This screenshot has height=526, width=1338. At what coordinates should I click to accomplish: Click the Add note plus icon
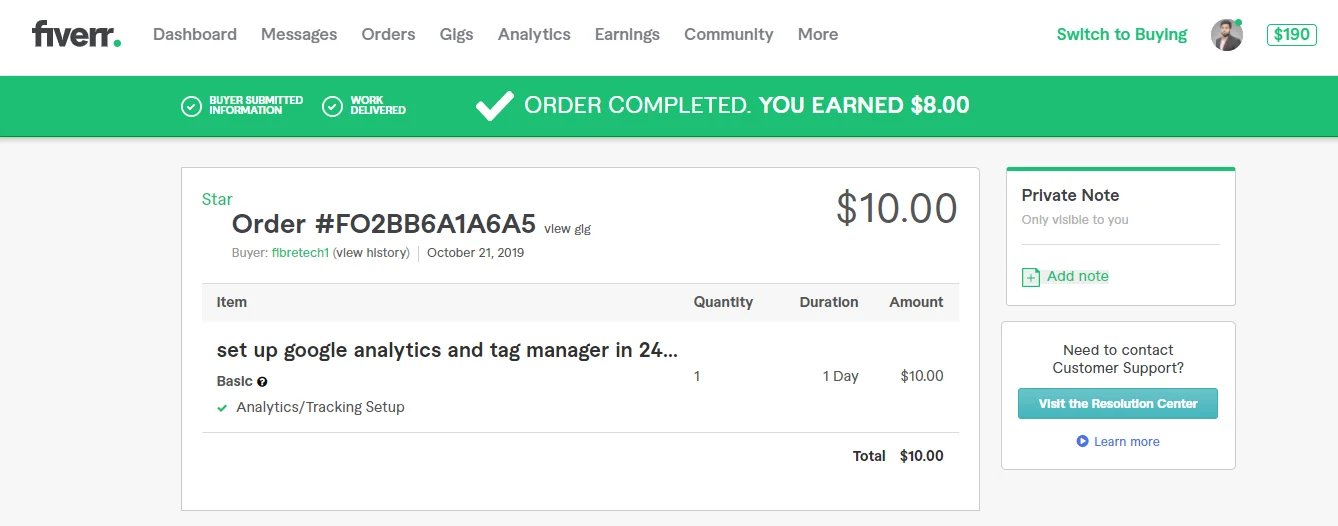click(1031, 277)
